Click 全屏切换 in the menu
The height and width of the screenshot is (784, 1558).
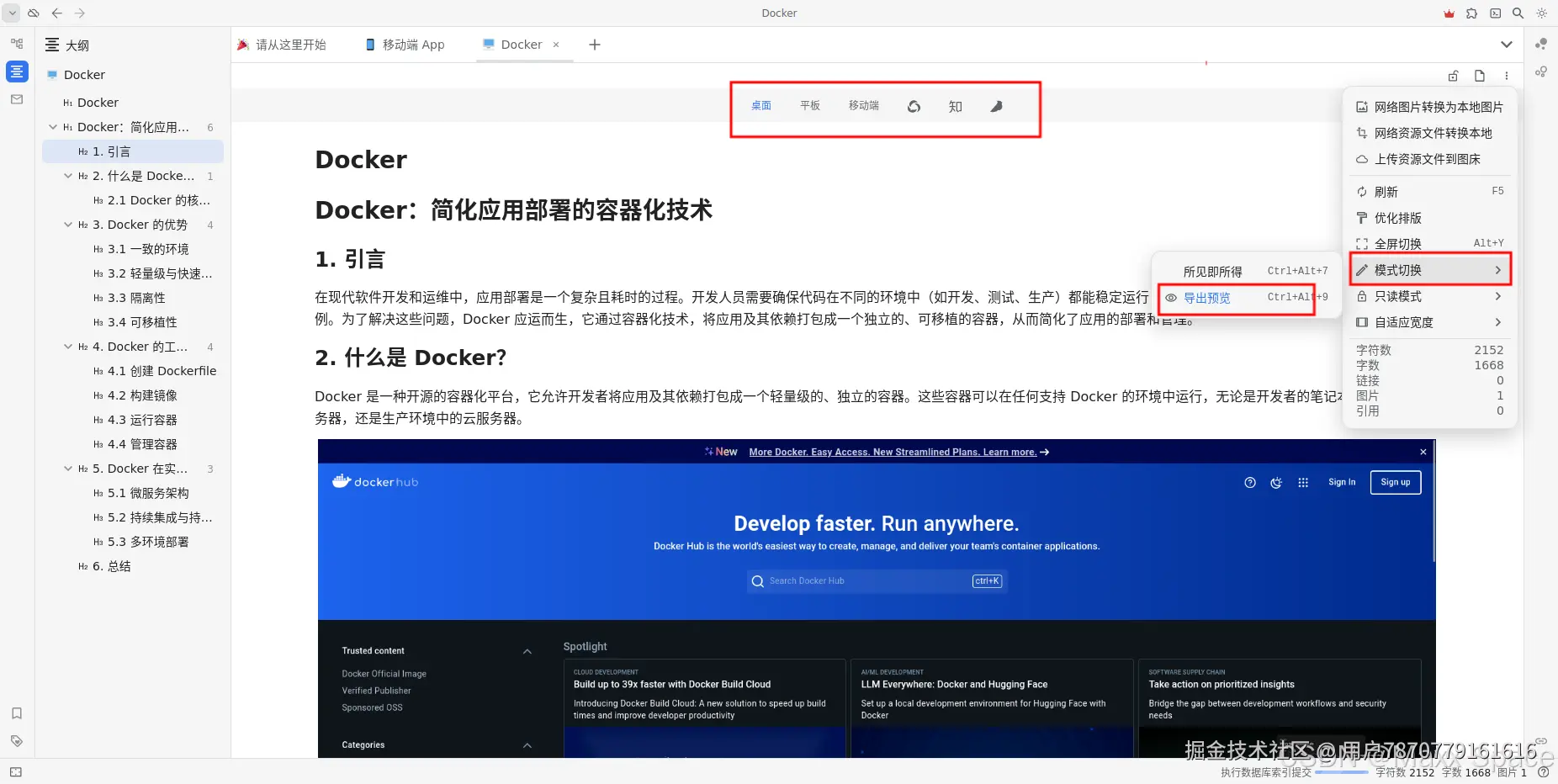(x=1429, y=244)
